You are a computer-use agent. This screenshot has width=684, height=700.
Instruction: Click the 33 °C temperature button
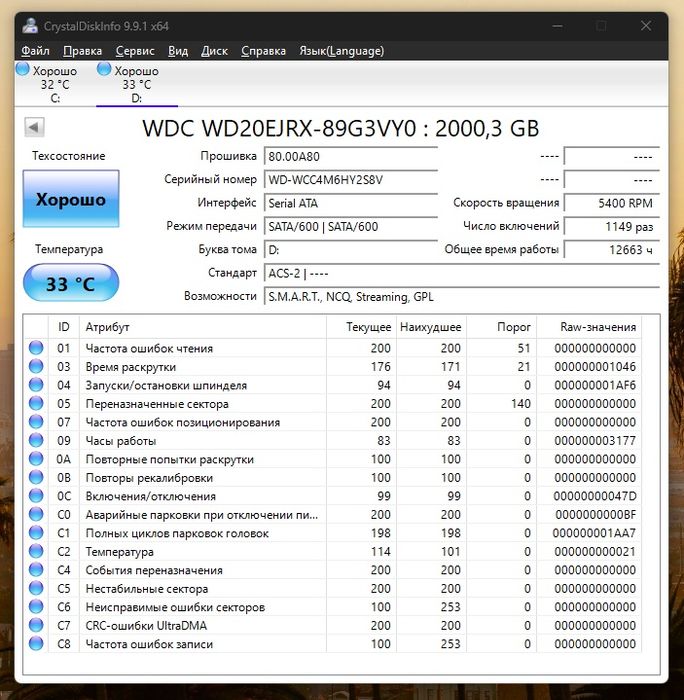[71, 283]
